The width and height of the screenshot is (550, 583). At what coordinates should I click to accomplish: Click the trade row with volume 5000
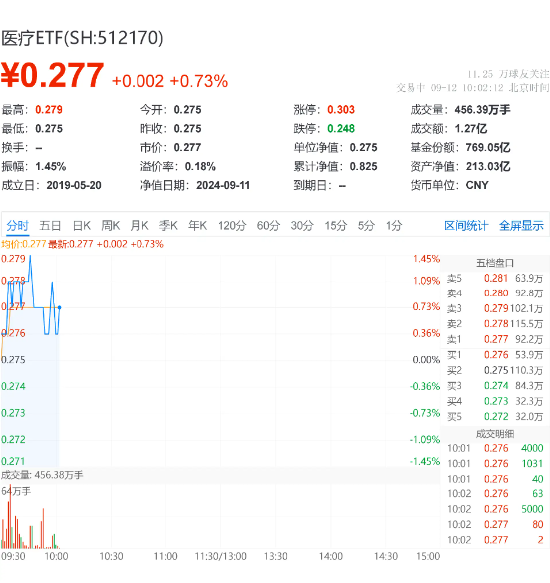[x=495, y=509]
